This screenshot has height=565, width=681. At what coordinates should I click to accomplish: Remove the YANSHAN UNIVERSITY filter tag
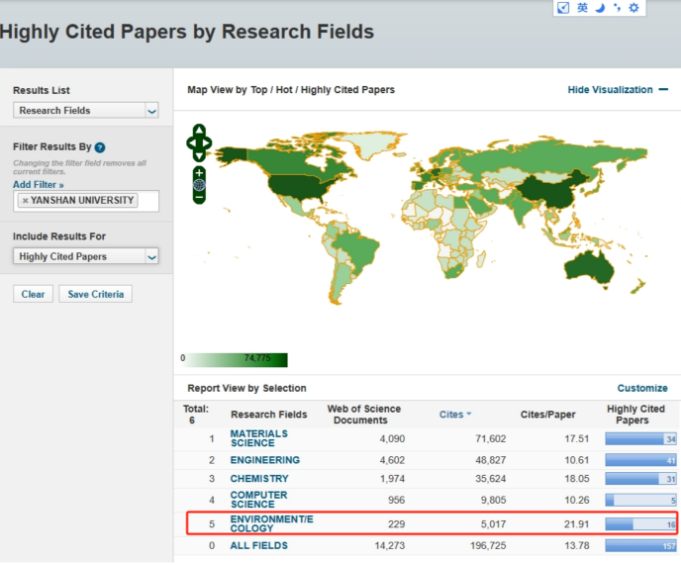(25, 201)
